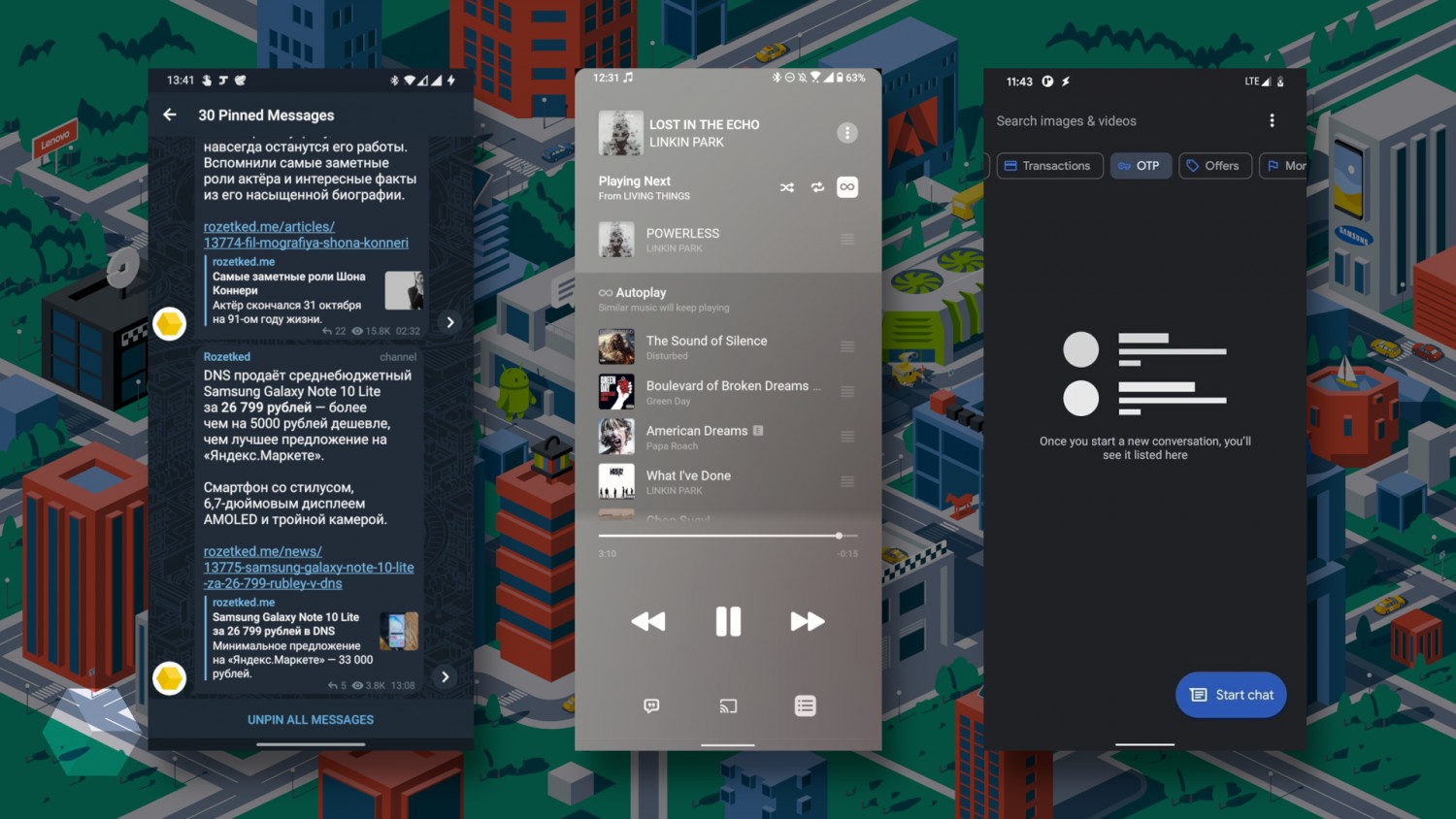Play Boulevard of Broken Dreams by Green Day
This screenshot has width=1456, height=819.
tap(728, 392)
